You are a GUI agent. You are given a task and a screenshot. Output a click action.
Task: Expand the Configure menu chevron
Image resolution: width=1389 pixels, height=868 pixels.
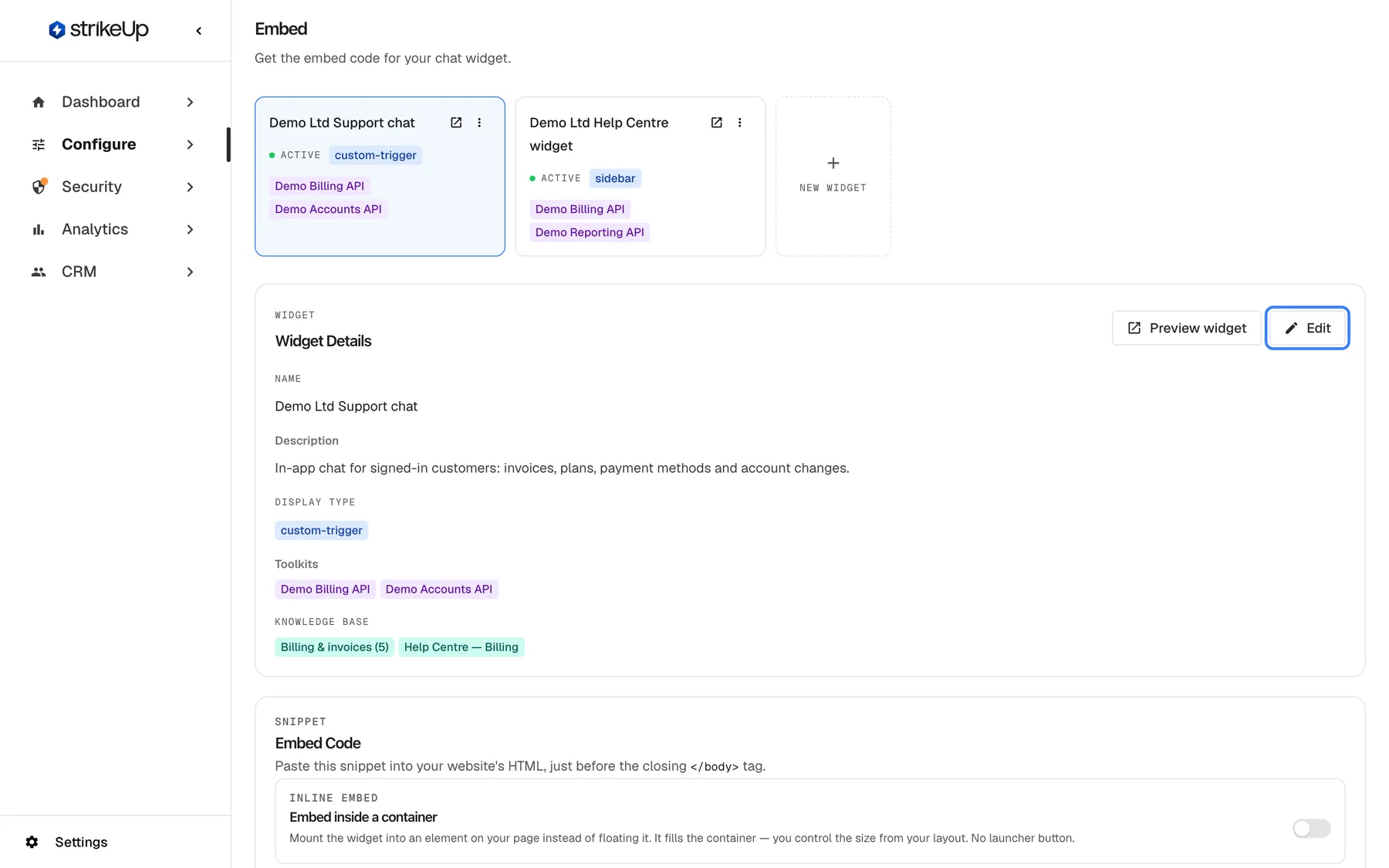point(190,144)
